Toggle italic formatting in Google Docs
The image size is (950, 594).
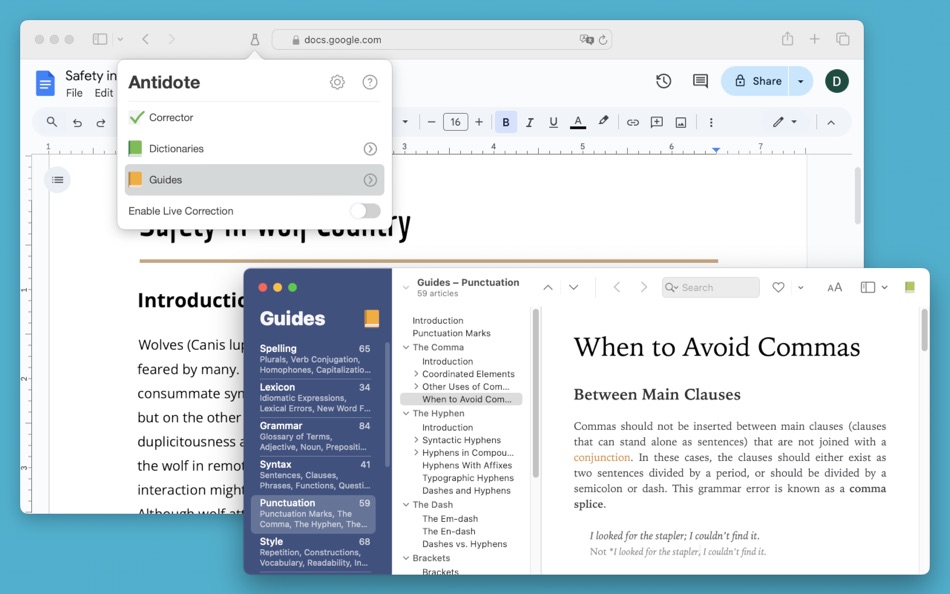tap(530, 122)
